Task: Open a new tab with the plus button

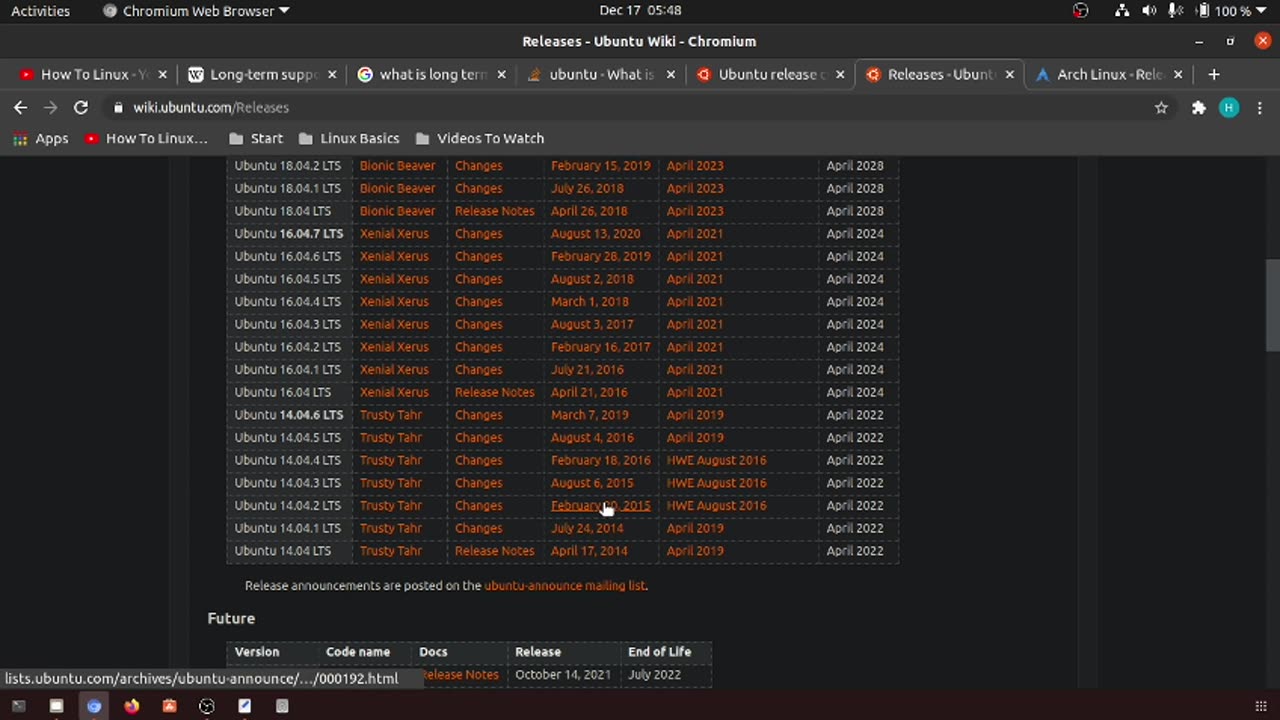Action: [x=1213, y=74]
